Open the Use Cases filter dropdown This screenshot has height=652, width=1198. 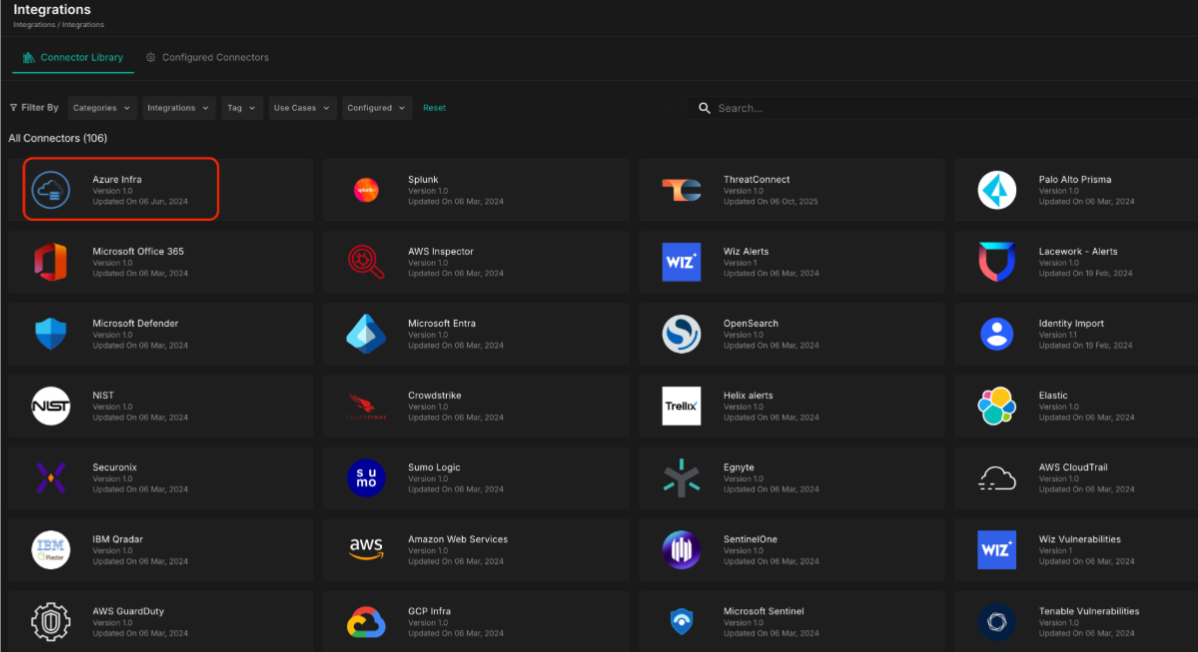point(302,108)
